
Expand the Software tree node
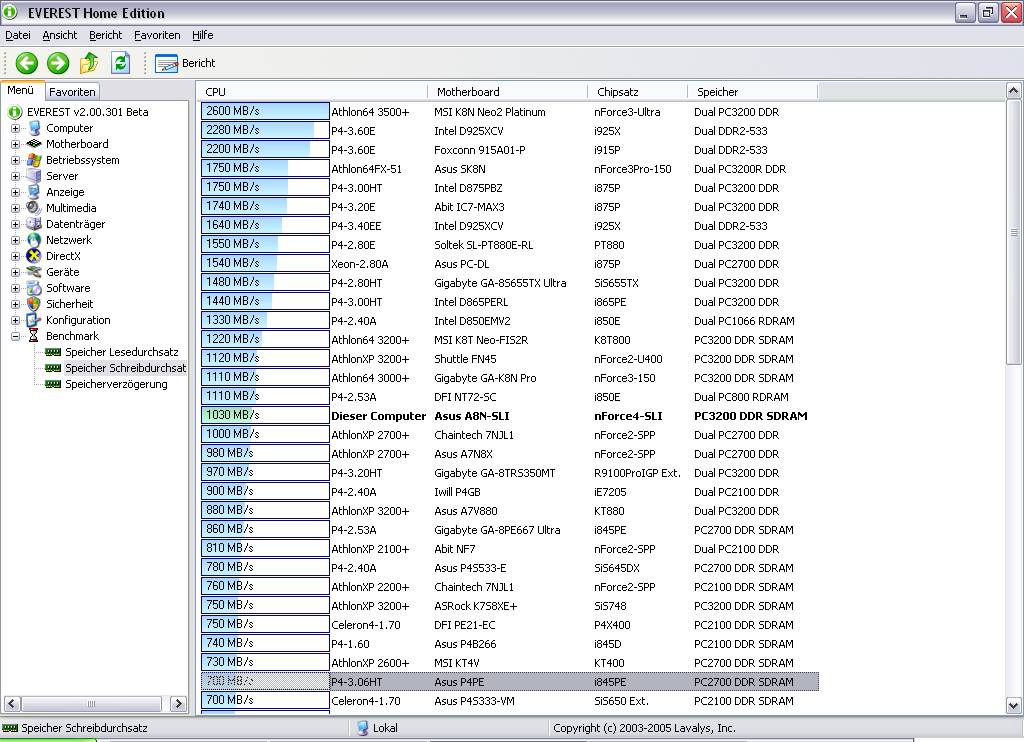tap(15, 288)
